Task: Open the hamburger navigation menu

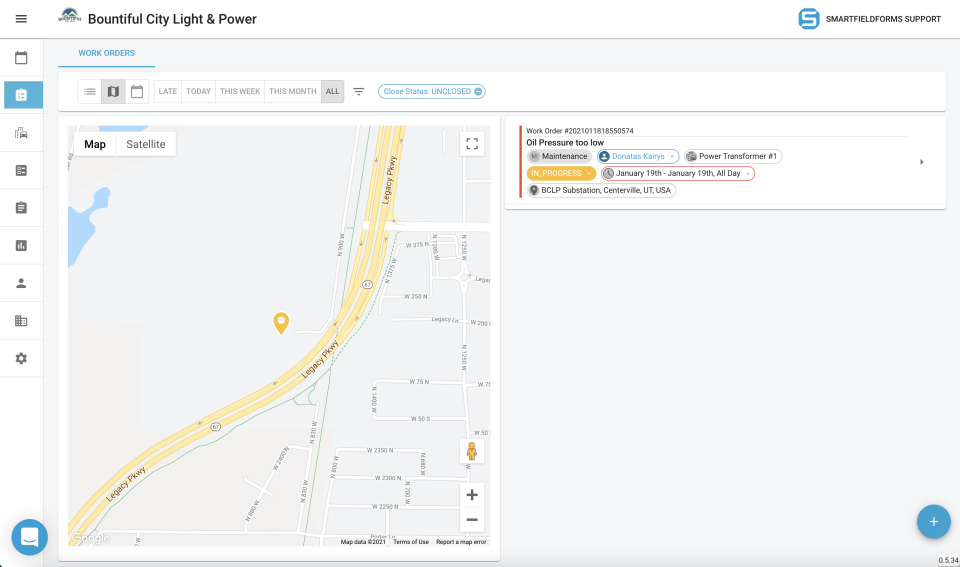Action: coord(21,19)
